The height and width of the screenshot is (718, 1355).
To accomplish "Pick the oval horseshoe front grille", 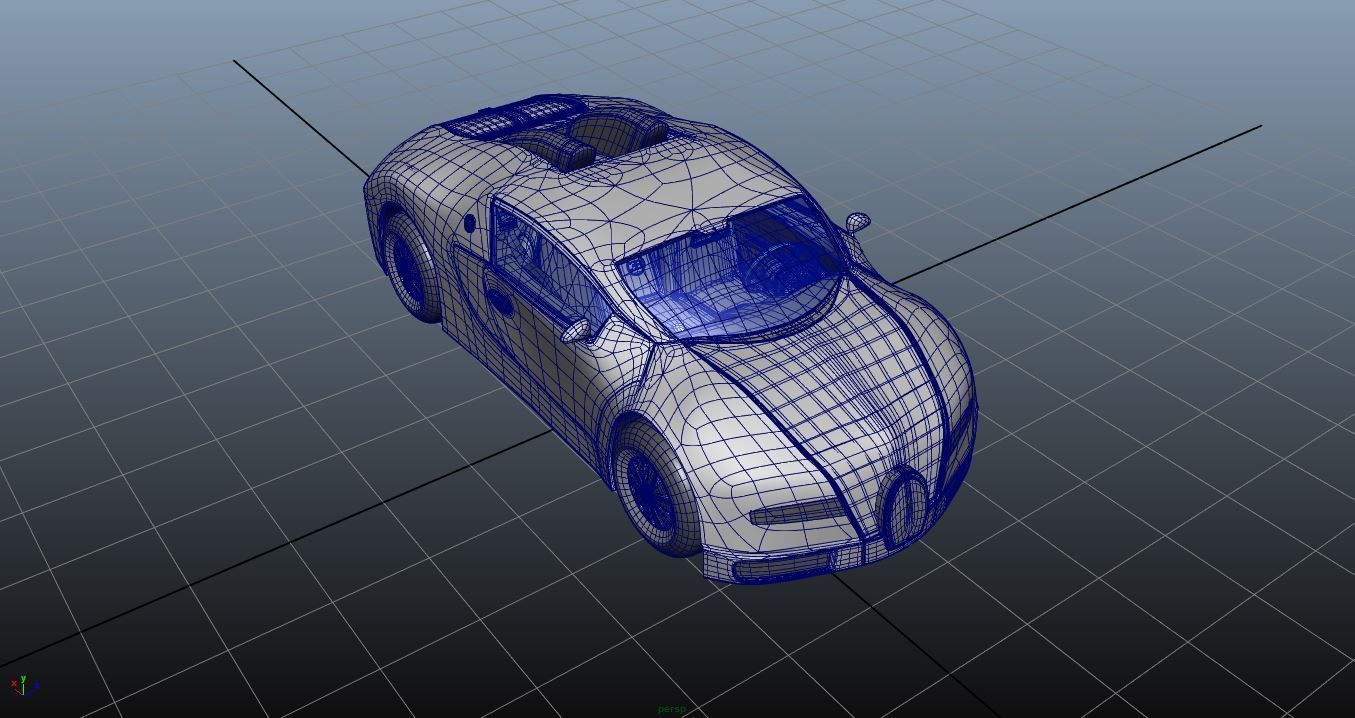I will [906, 508].
